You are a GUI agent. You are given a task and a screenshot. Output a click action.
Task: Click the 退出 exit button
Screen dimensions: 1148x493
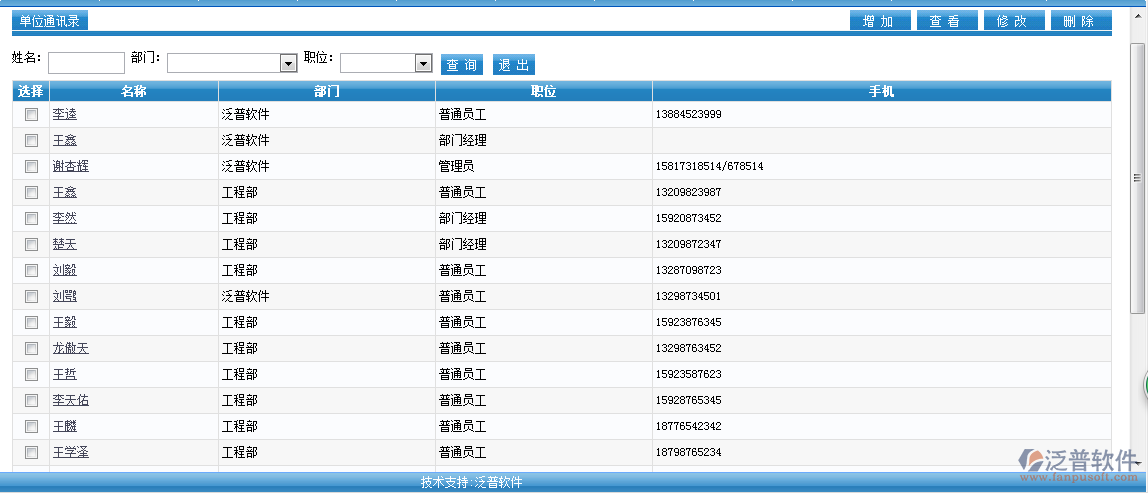tap(513, 65)
